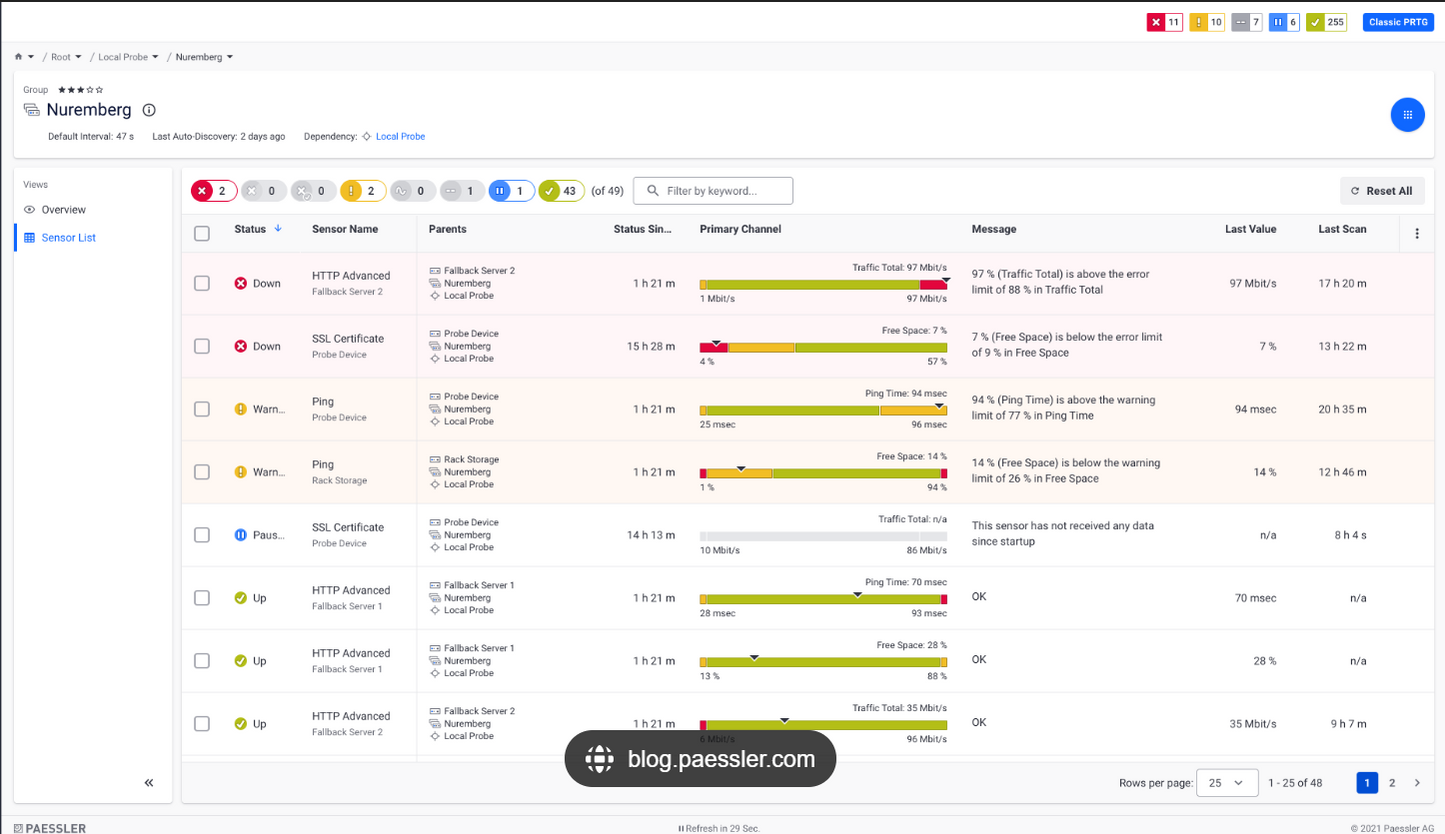Click the global red alarms counter showing 11
This screenshot has height=834, width=1445.
tap(1165, 22)
